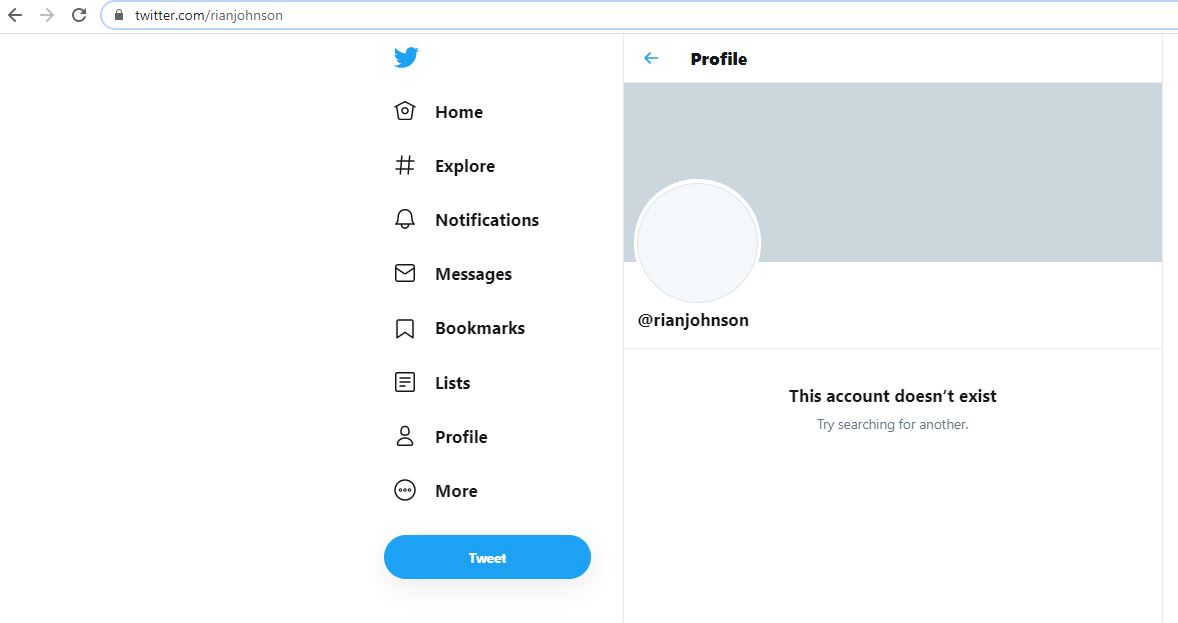The image size is (1178, 623).
Task: Click the Bookmarks ribbon icon
Action: (405, 328)
